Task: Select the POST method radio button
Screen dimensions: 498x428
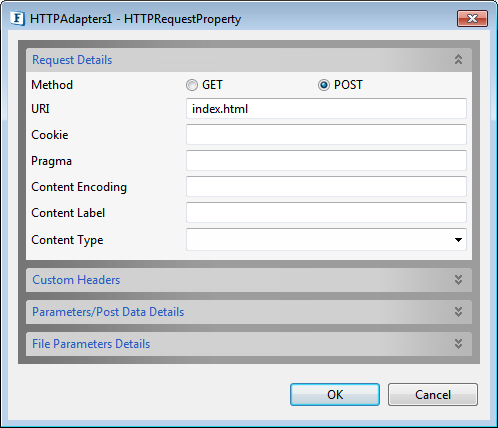Action: click(323, 85)
